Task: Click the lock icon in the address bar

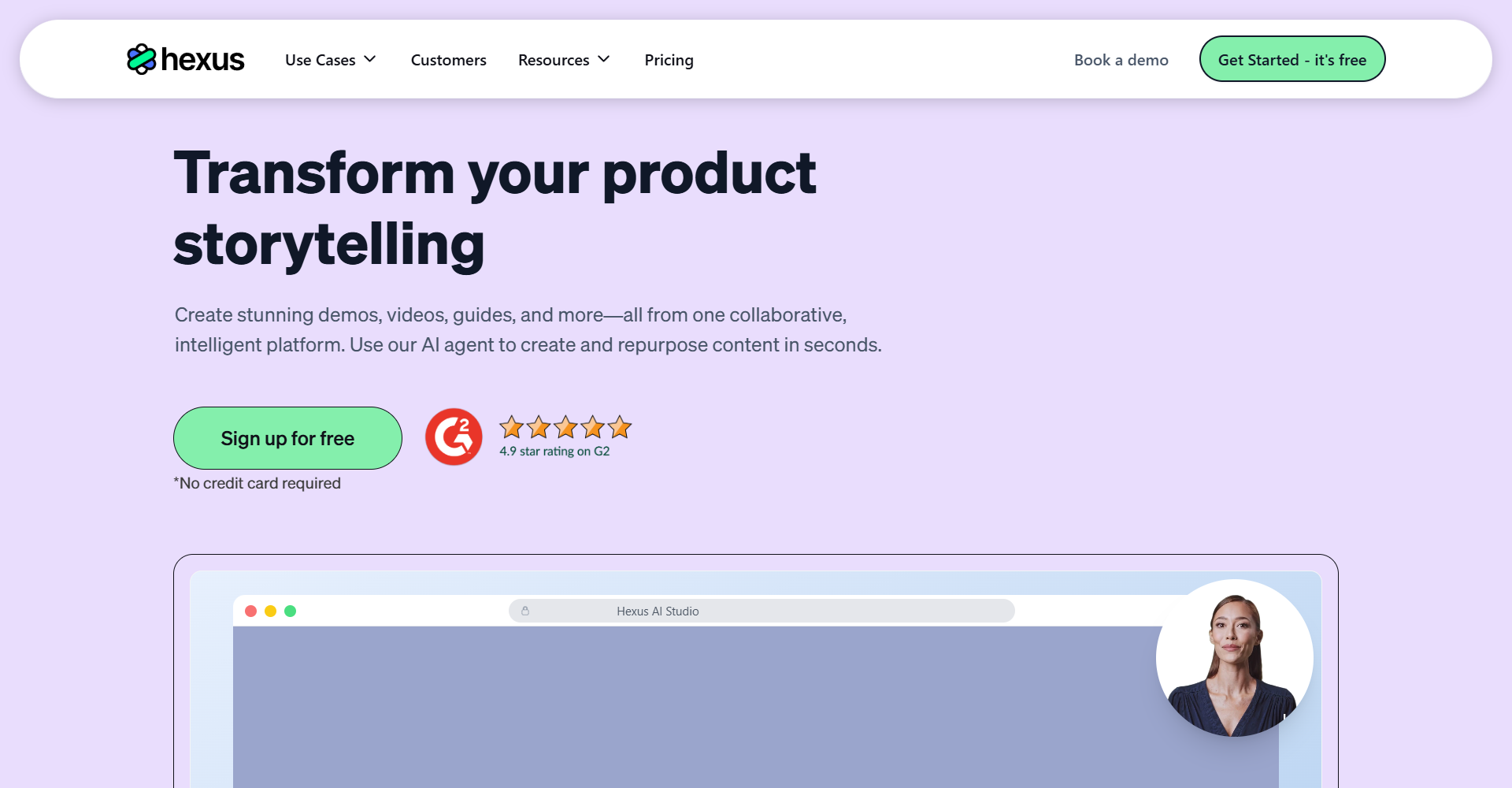Action: coord(525,611)
